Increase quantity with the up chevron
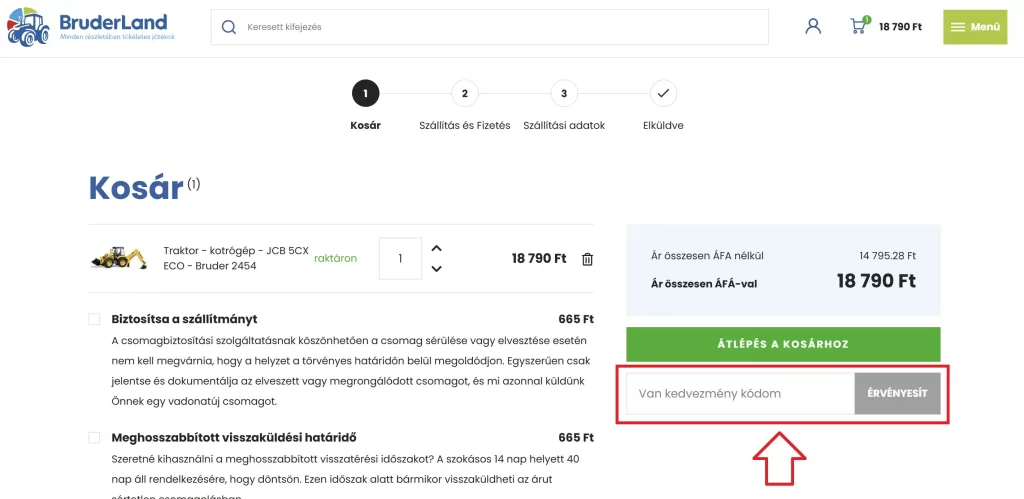The image size is (1024, 499). (x=437, y=248)
